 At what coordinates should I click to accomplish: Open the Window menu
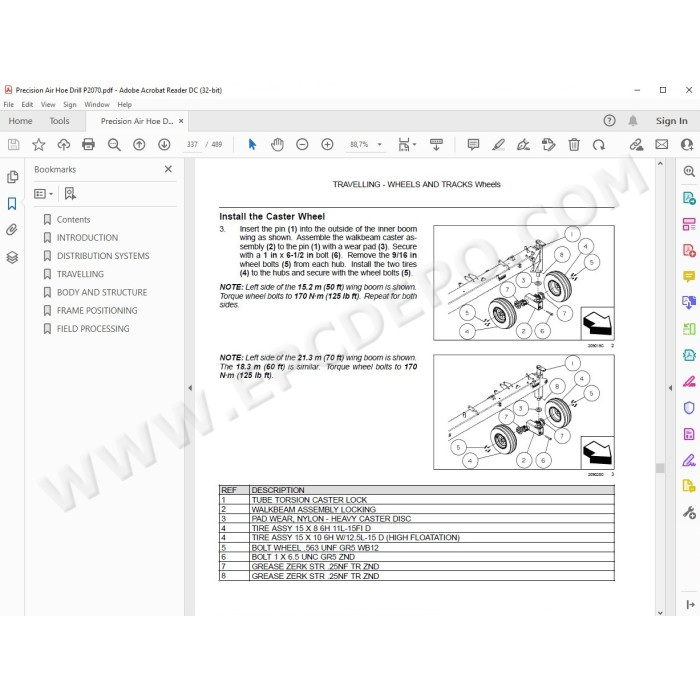coord(97,104)
